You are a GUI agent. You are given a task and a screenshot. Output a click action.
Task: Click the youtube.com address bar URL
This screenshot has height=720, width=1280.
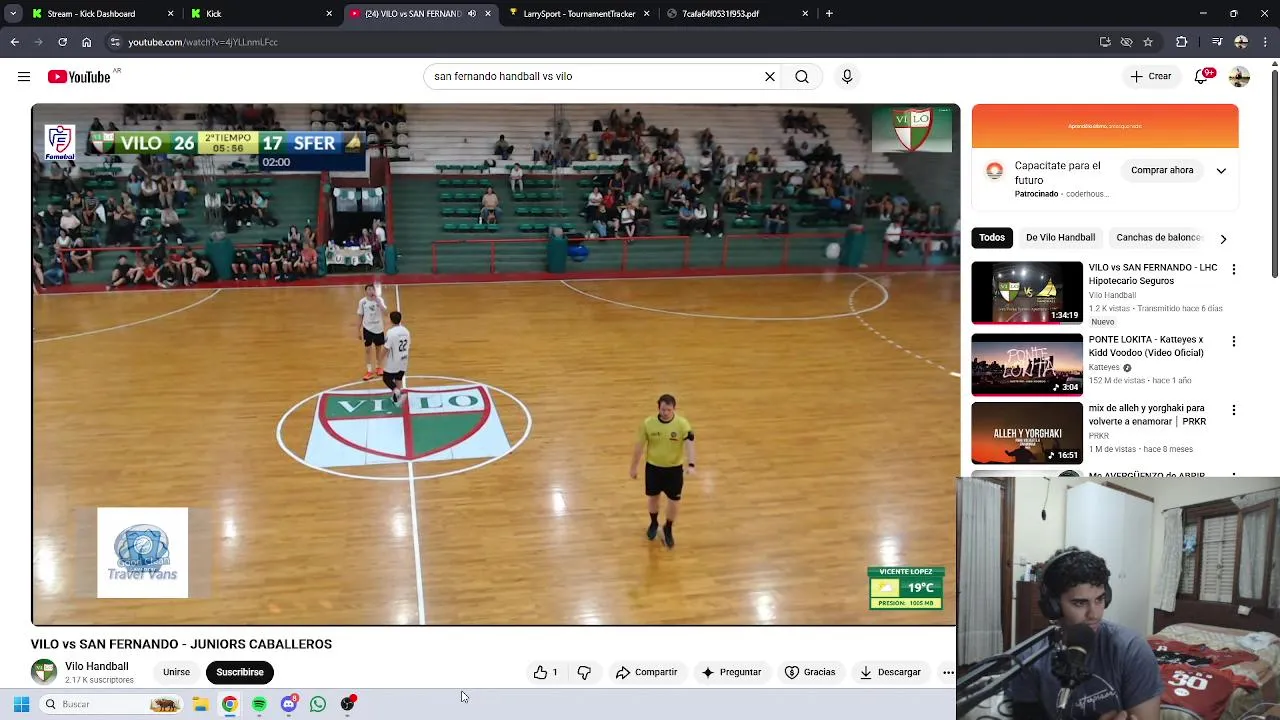pos(203,42)
